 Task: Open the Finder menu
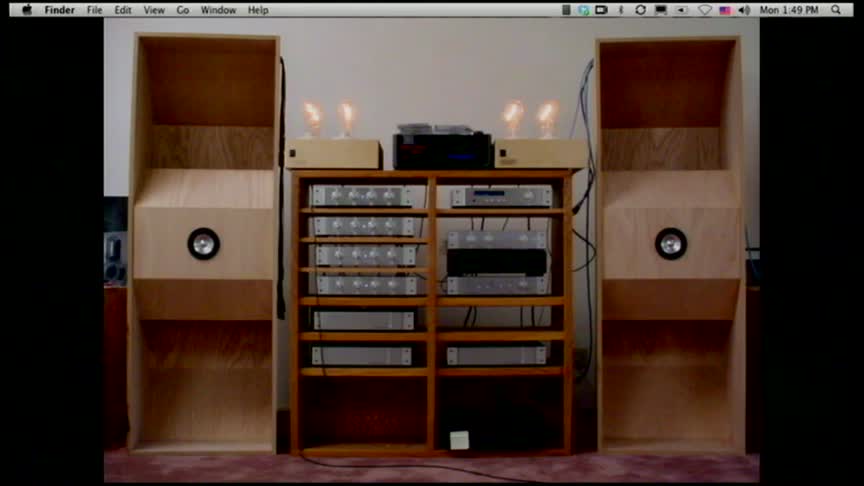coord(60,10)
